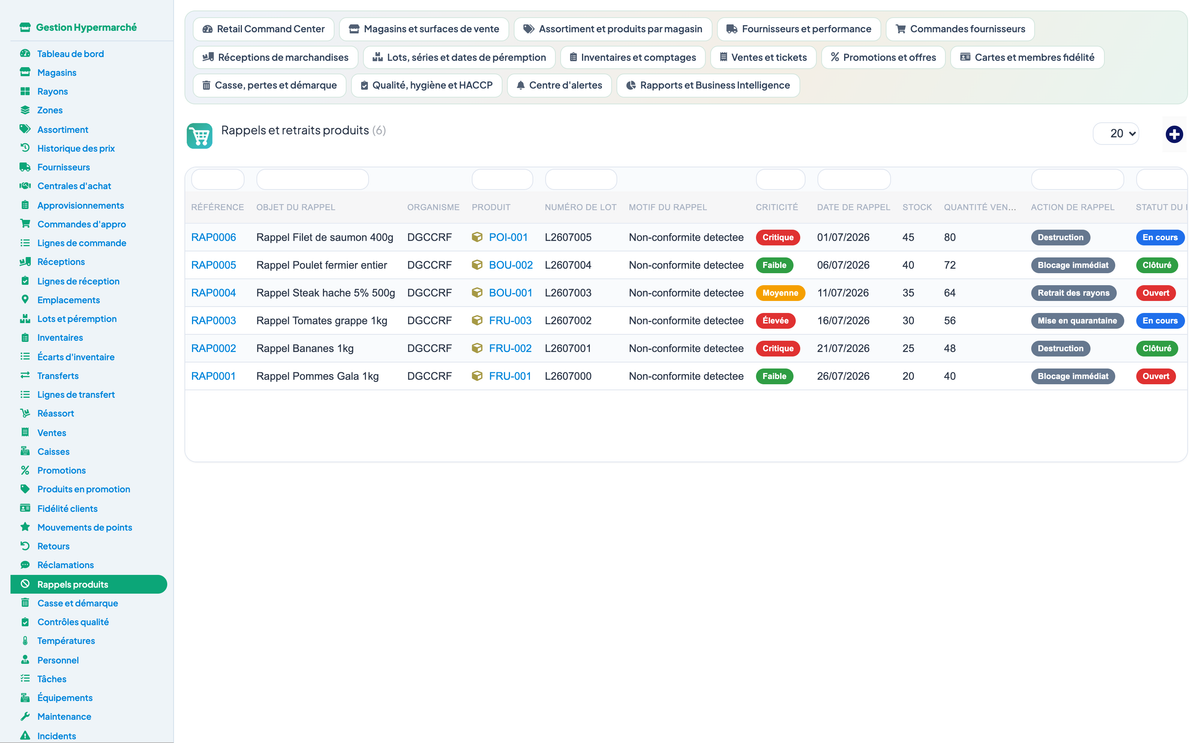Open Fournisseurs et performance tab
Screen dimensions: 1200x743
pyautogui.click(x=799, y=29)
